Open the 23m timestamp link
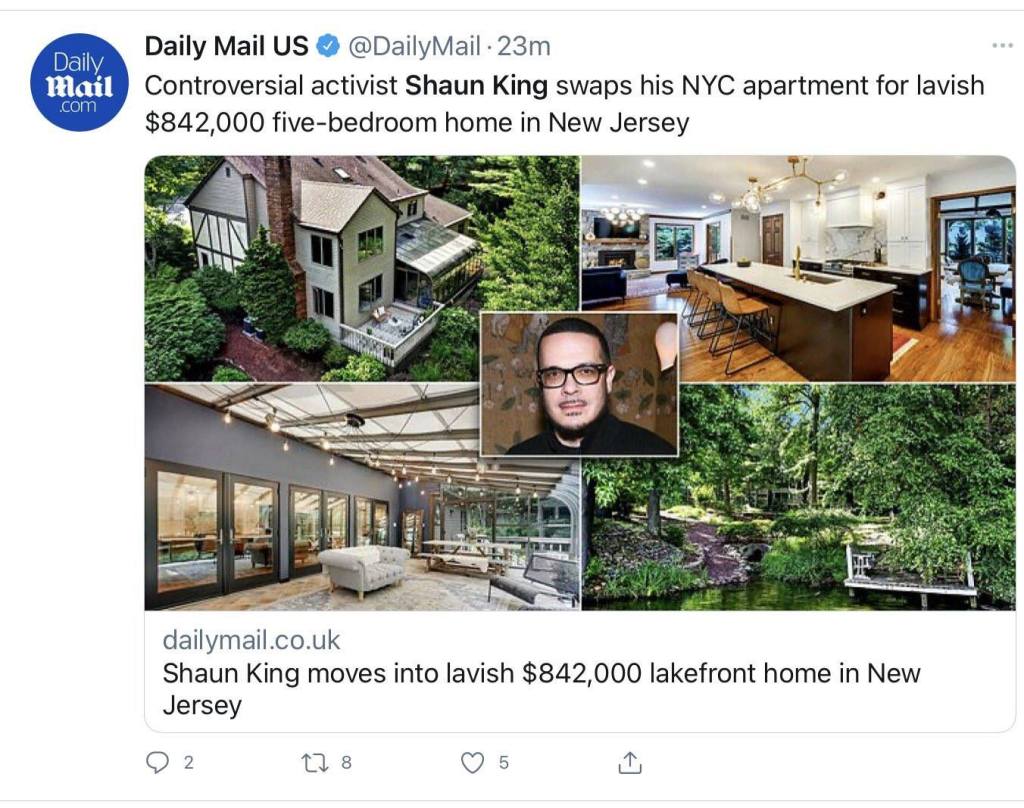 click(524, 46)
